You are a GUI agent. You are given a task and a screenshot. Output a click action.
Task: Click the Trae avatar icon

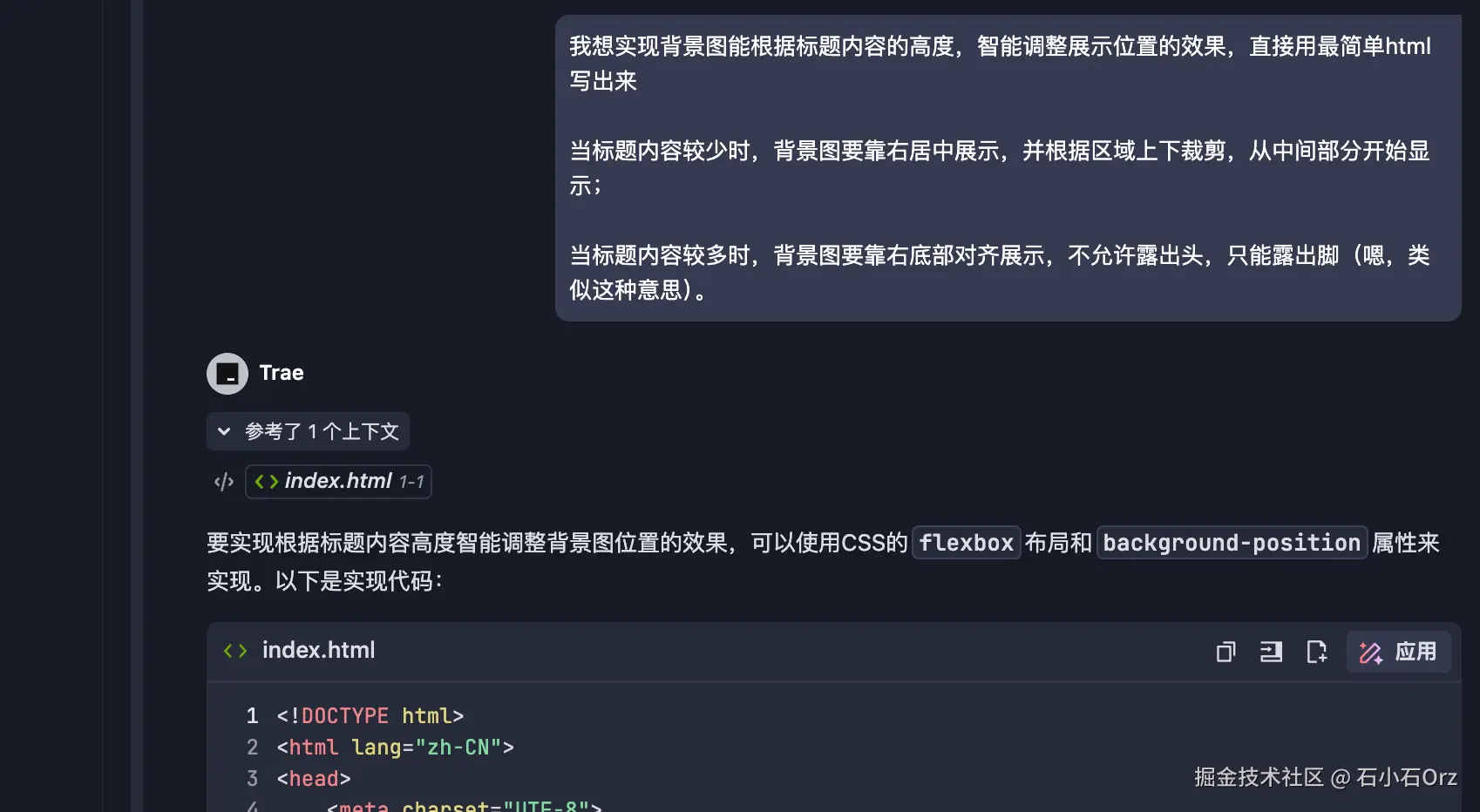(x=227, y=374)
